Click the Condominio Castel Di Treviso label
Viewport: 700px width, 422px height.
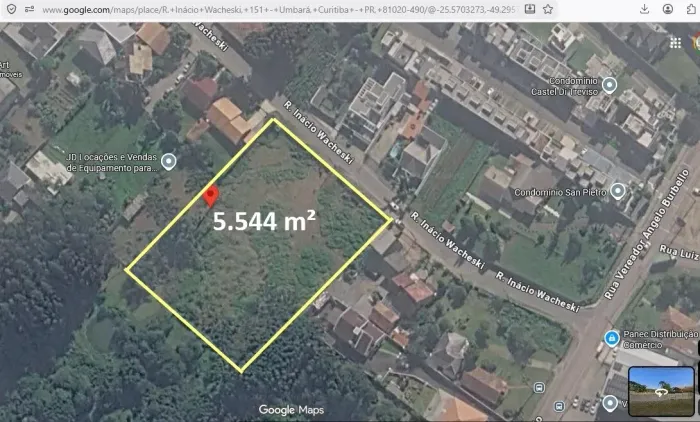coord(564,86)
